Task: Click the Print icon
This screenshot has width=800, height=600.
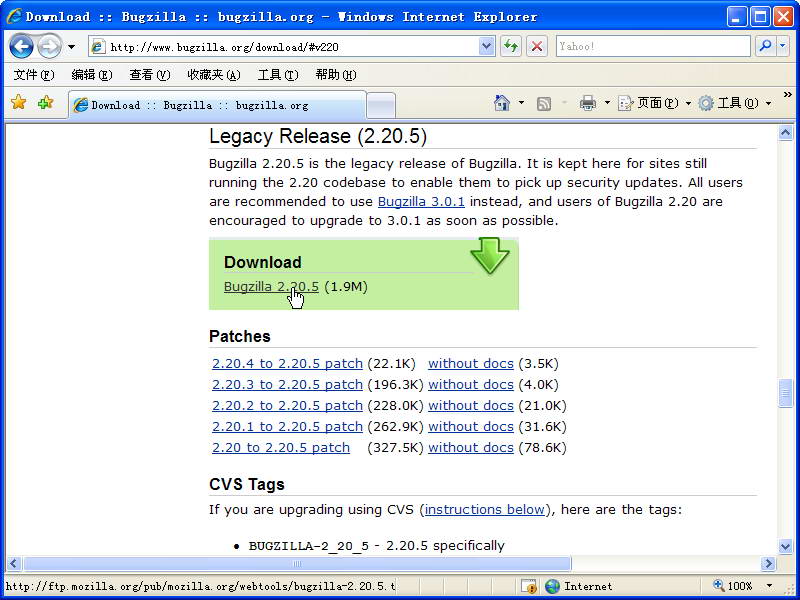Action: [x=588, y=103]
